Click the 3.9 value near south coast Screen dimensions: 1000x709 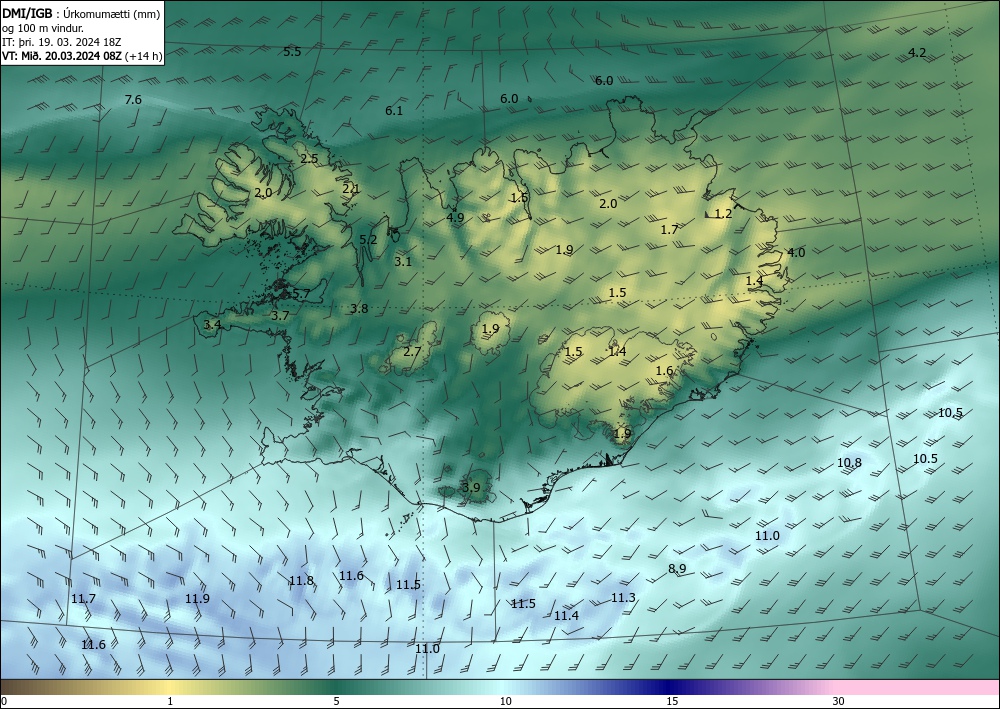[x=471, y=488]
